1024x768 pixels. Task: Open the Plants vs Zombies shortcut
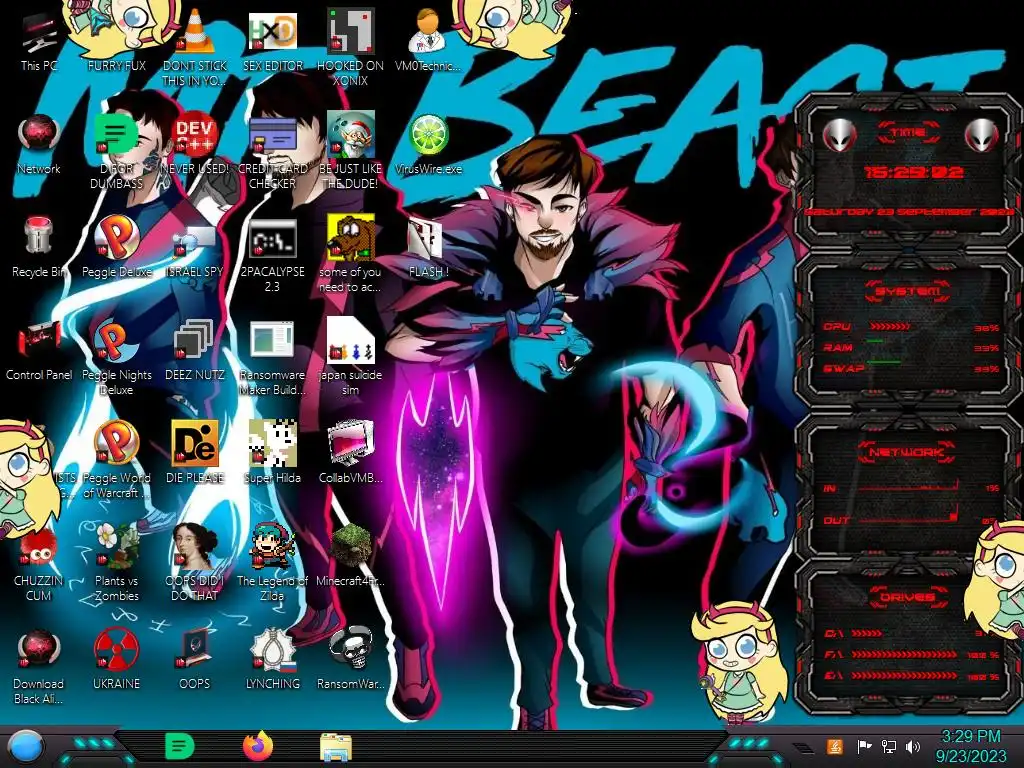point(118,545)
